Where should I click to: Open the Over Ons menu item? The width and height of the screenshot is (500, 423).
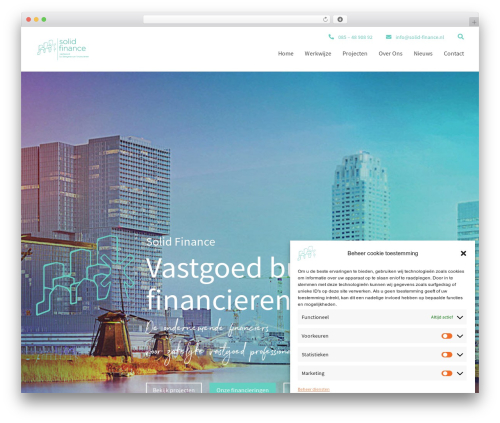390,54
